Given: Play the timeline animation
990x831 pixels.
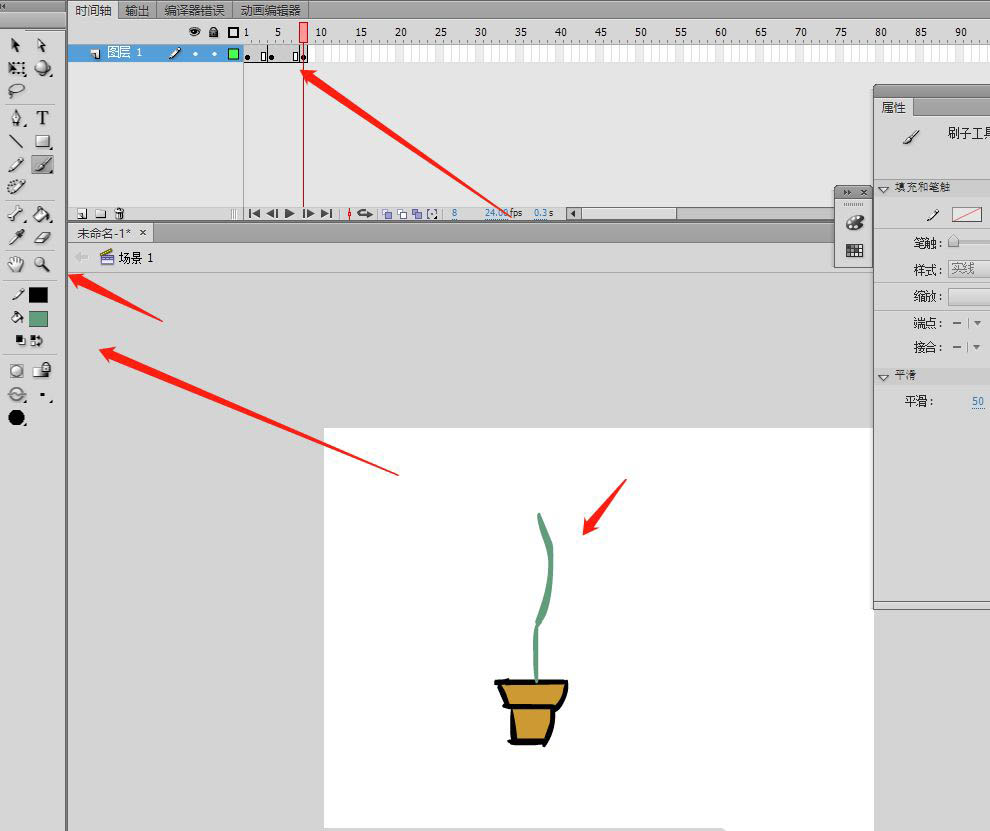Looking at the screenshot, I should click(x=290, y=213).
